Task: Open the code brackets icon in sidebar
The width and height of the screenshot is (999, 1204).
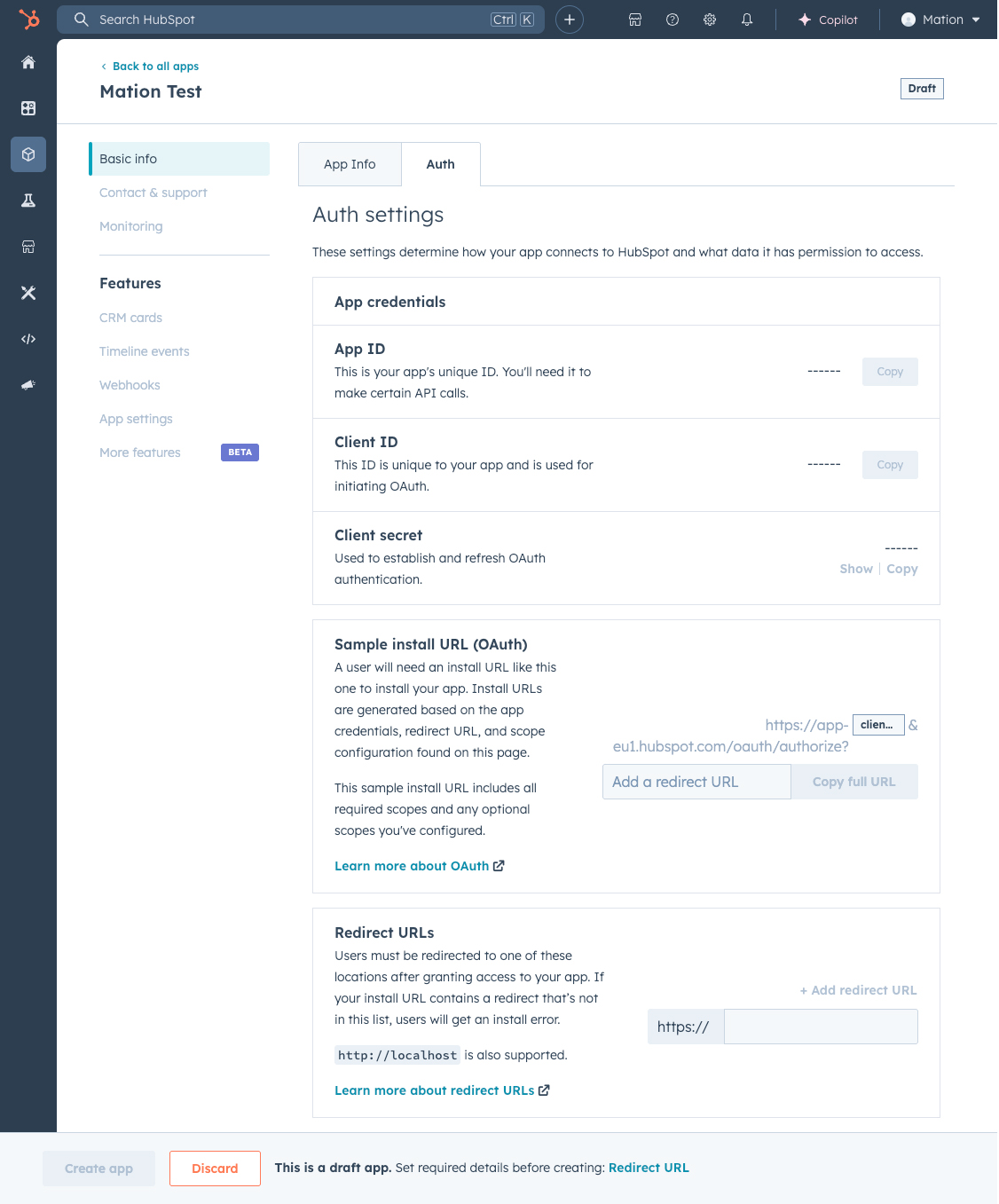Action: point(28,339)
